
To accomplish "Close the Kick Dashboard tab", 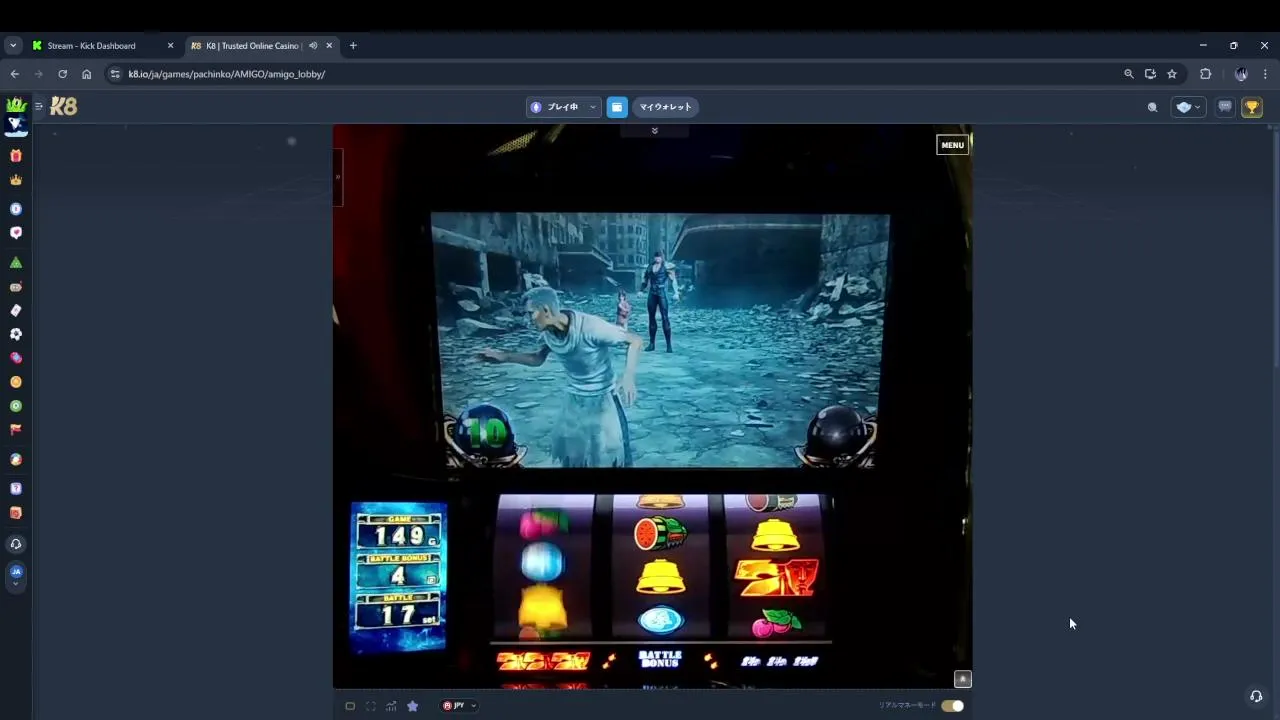I will pos(170,46).
